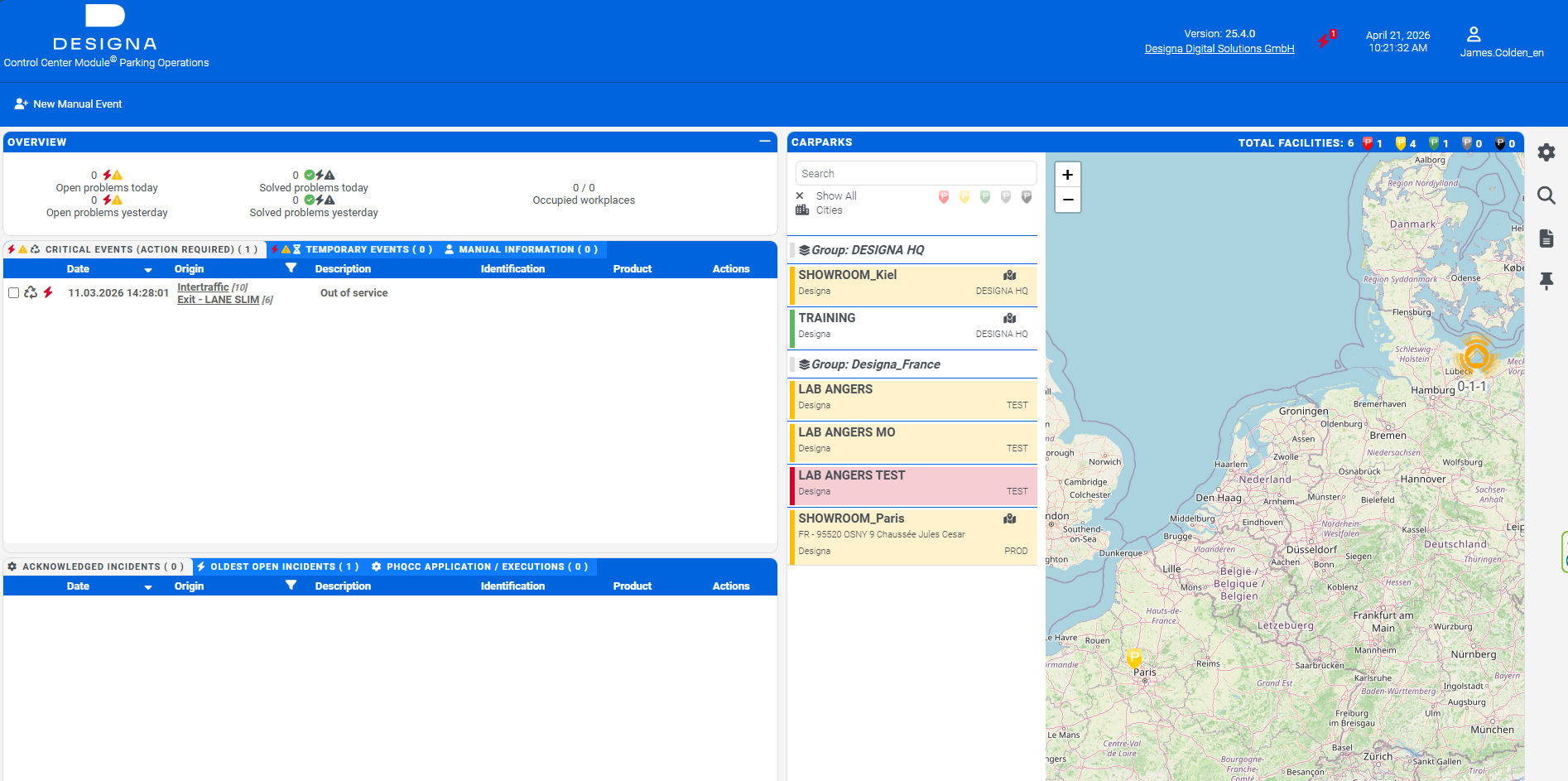Select the TRAINING carpark card

click(913, 328)
